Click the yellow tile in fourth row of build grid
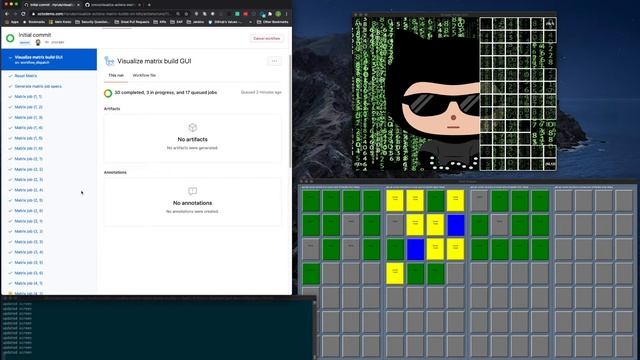 point(395,273)
